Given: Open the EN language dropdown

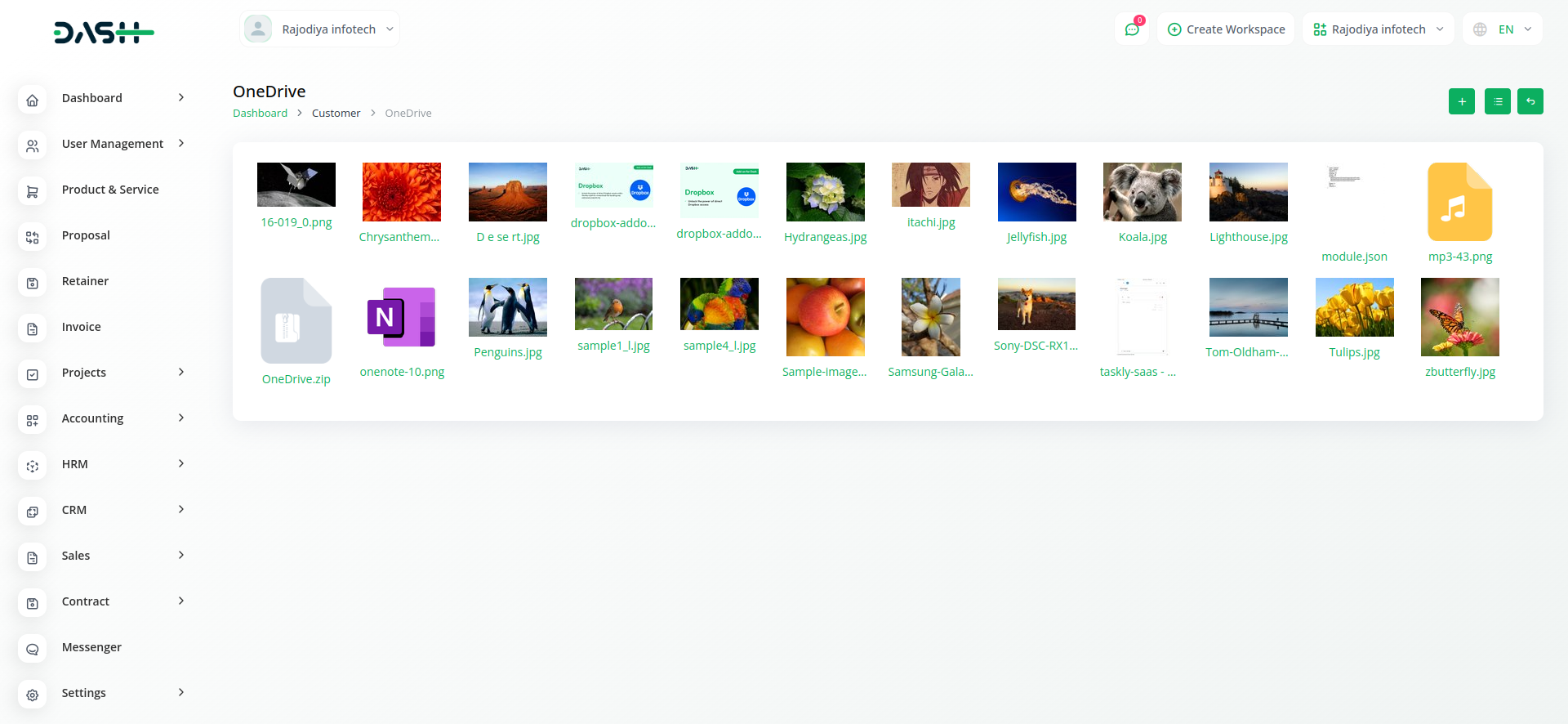Looking at the screenshot, I should (1503, 29).
